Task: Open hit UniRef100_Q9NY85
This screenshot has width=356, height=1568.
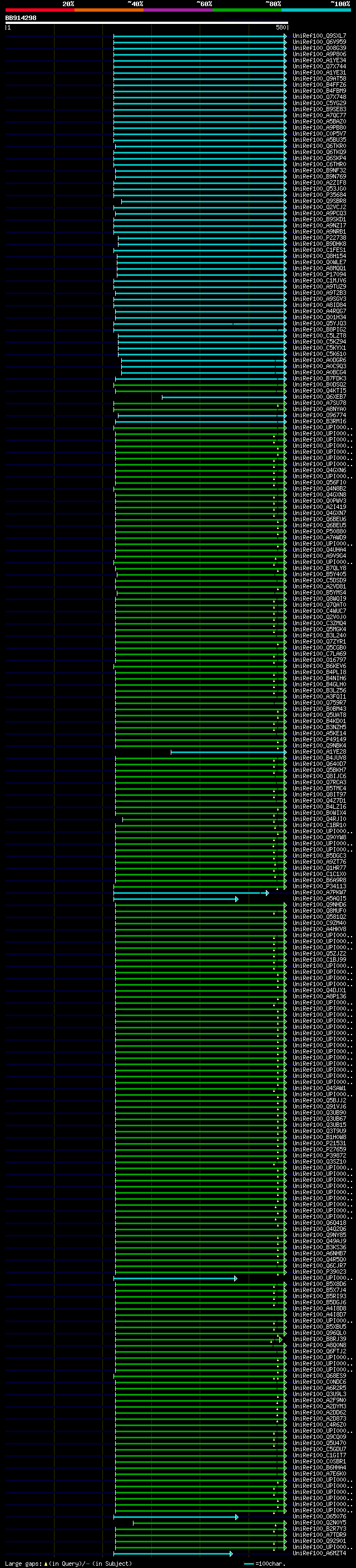Action: [x=319, y=1235]
